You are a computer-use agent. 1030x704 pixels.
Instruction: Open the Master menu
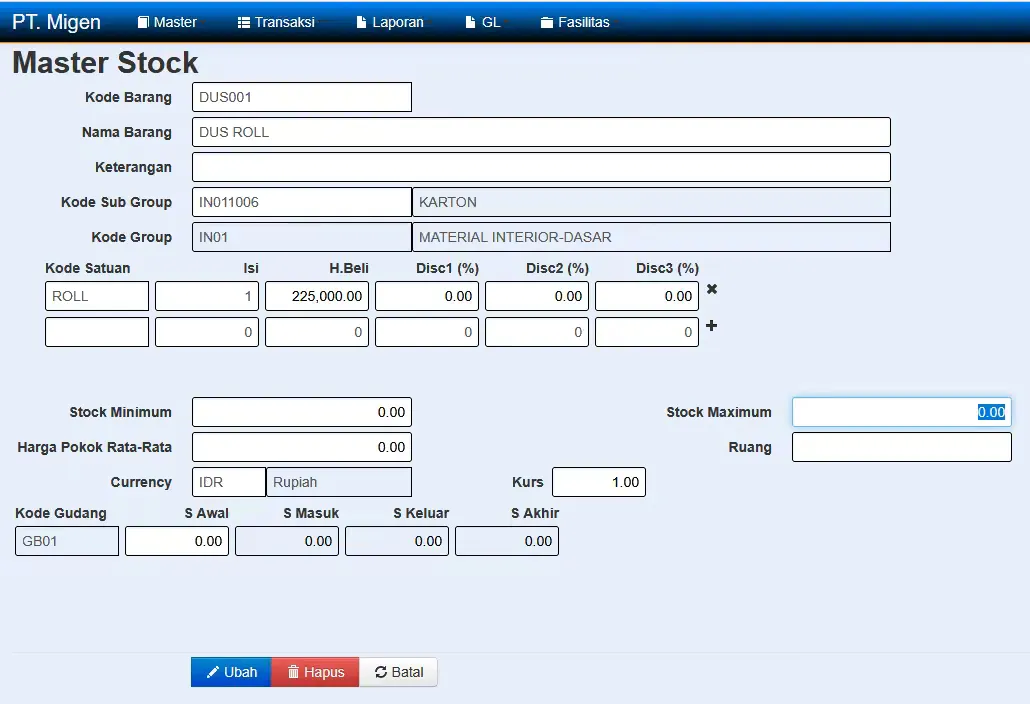[x=168, y=22]
